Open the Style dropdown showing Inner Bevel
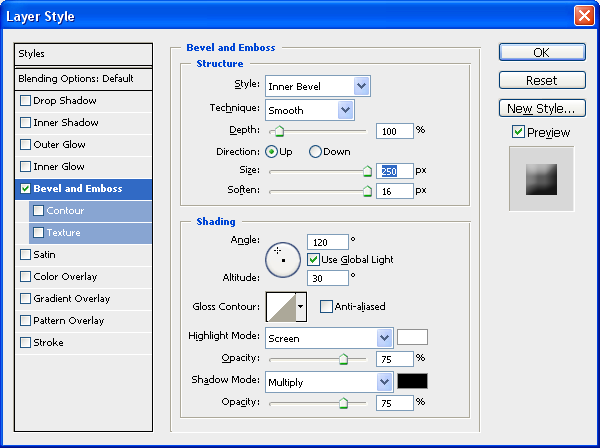600x448 pixels. [x=318, y=86]
